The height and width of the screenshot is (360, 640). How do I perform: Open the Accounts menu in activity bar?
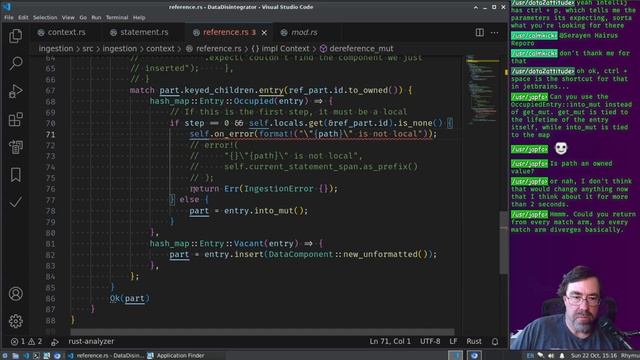point(16,294)
